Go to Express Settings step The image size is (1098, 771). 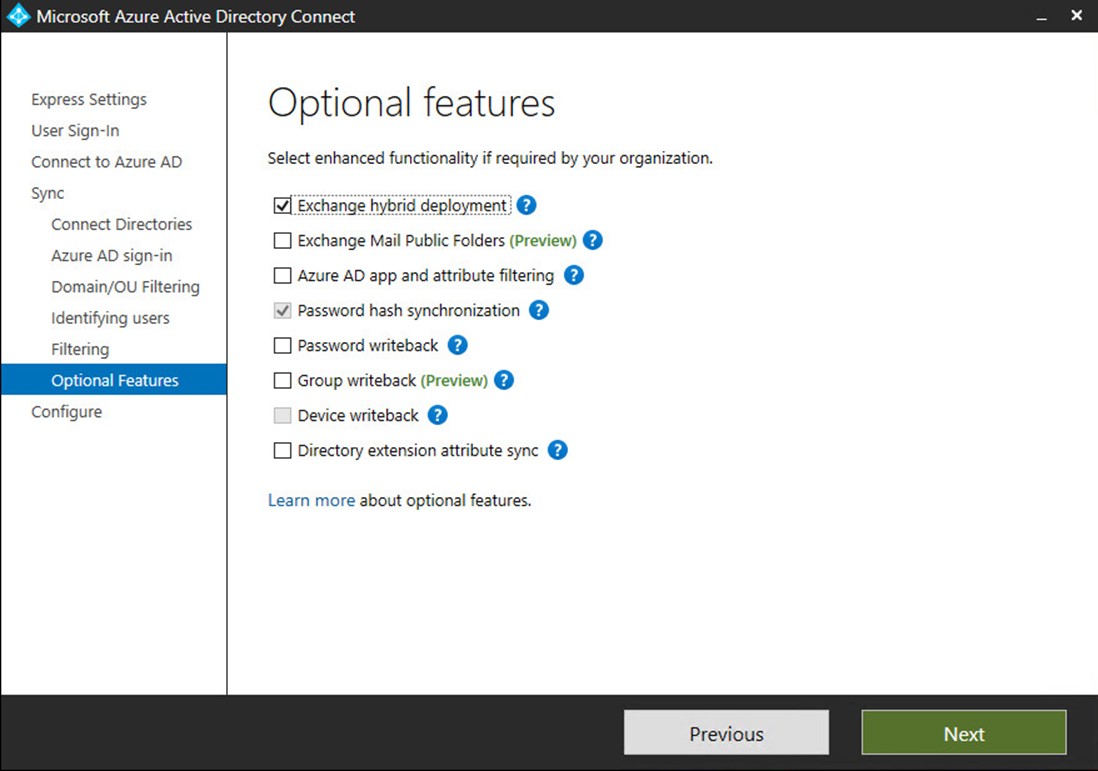tap(89, 99)
